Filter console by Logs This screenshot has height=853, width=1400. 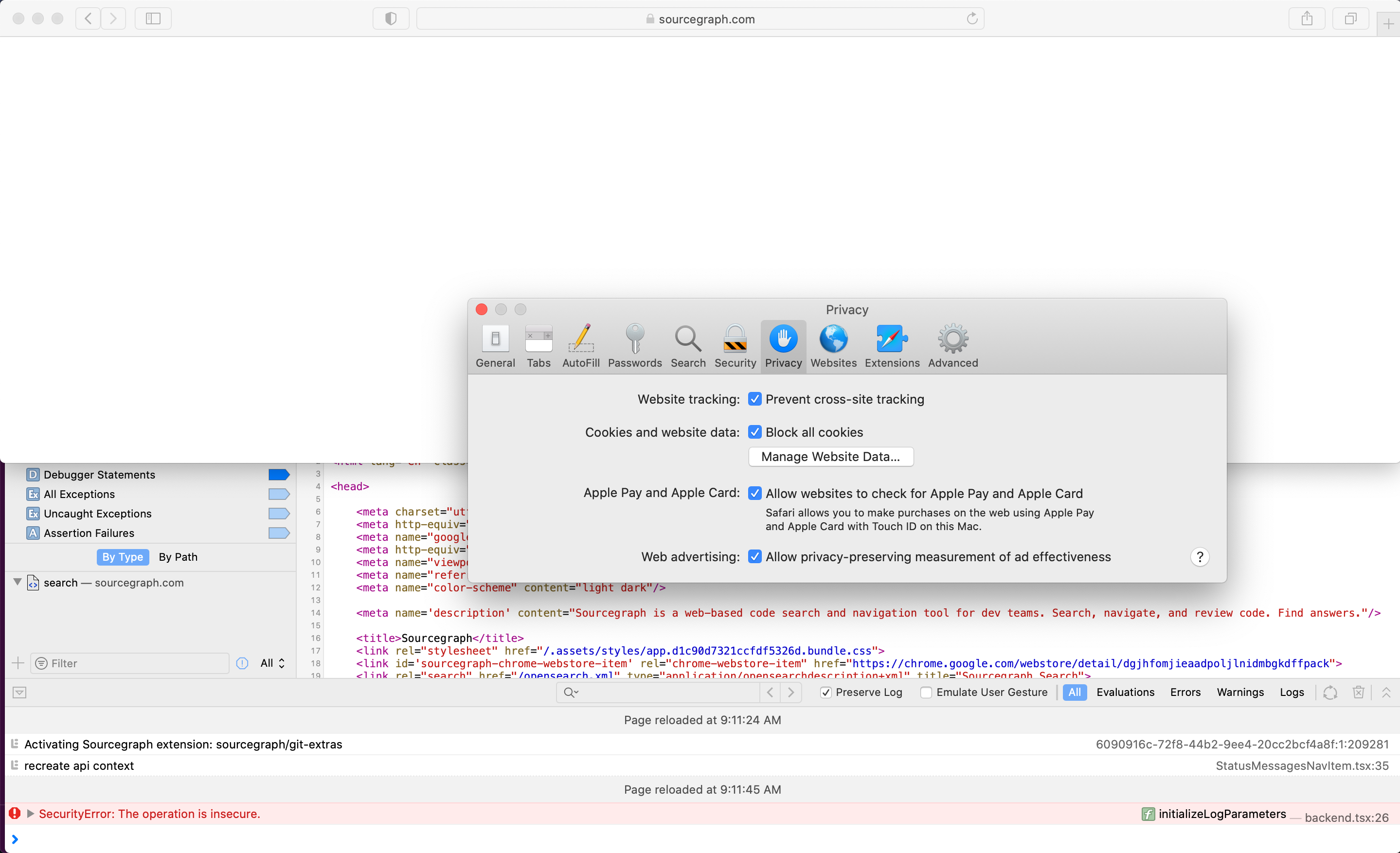pyautogui.click(x=1292, y=692)
